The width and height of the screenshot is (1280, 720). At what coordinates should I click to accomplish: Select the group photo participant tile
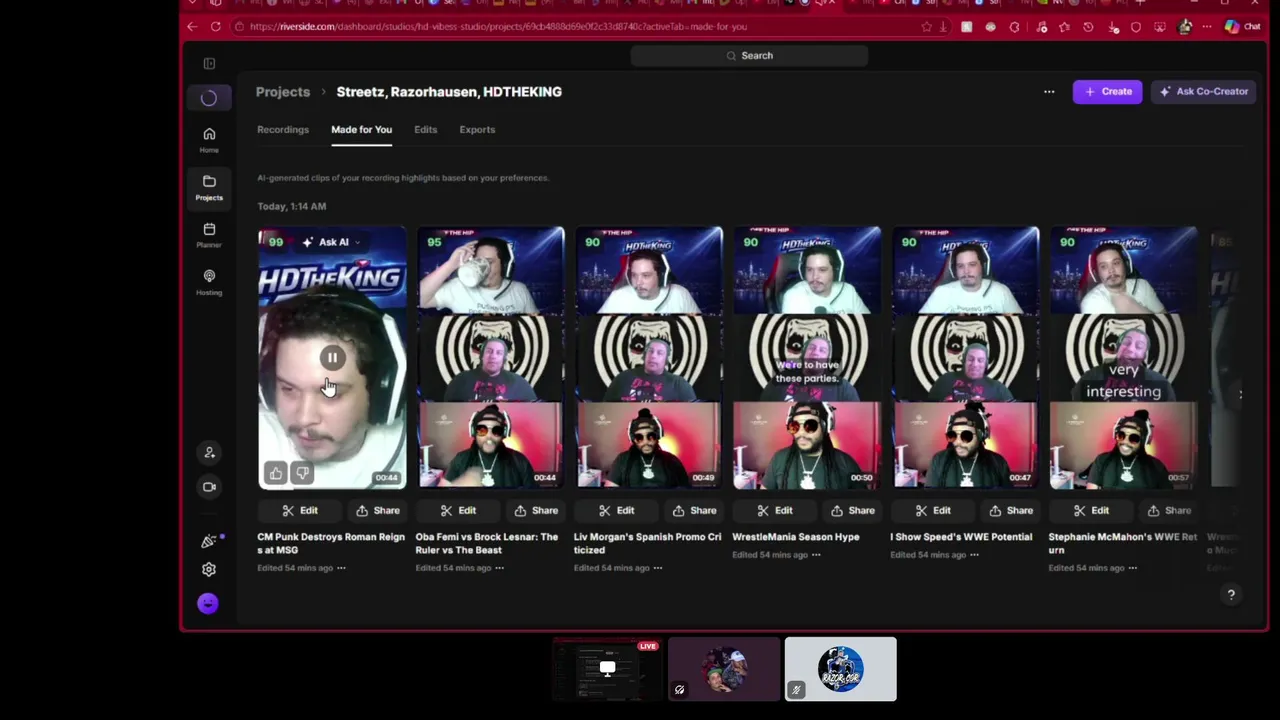[724, 669]
